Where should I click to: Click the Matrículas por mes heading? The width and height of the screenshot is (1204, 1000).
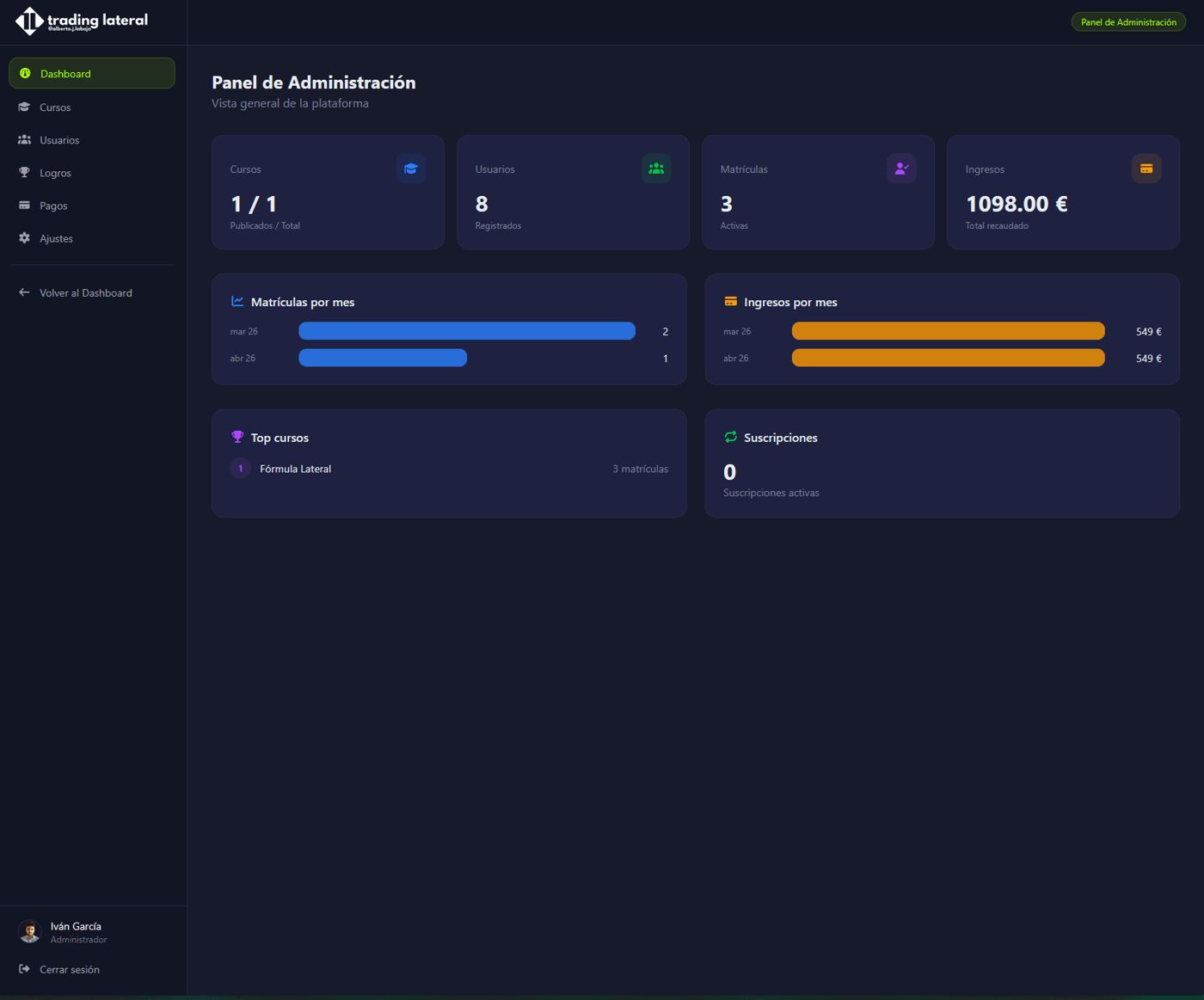click(303, 302)
